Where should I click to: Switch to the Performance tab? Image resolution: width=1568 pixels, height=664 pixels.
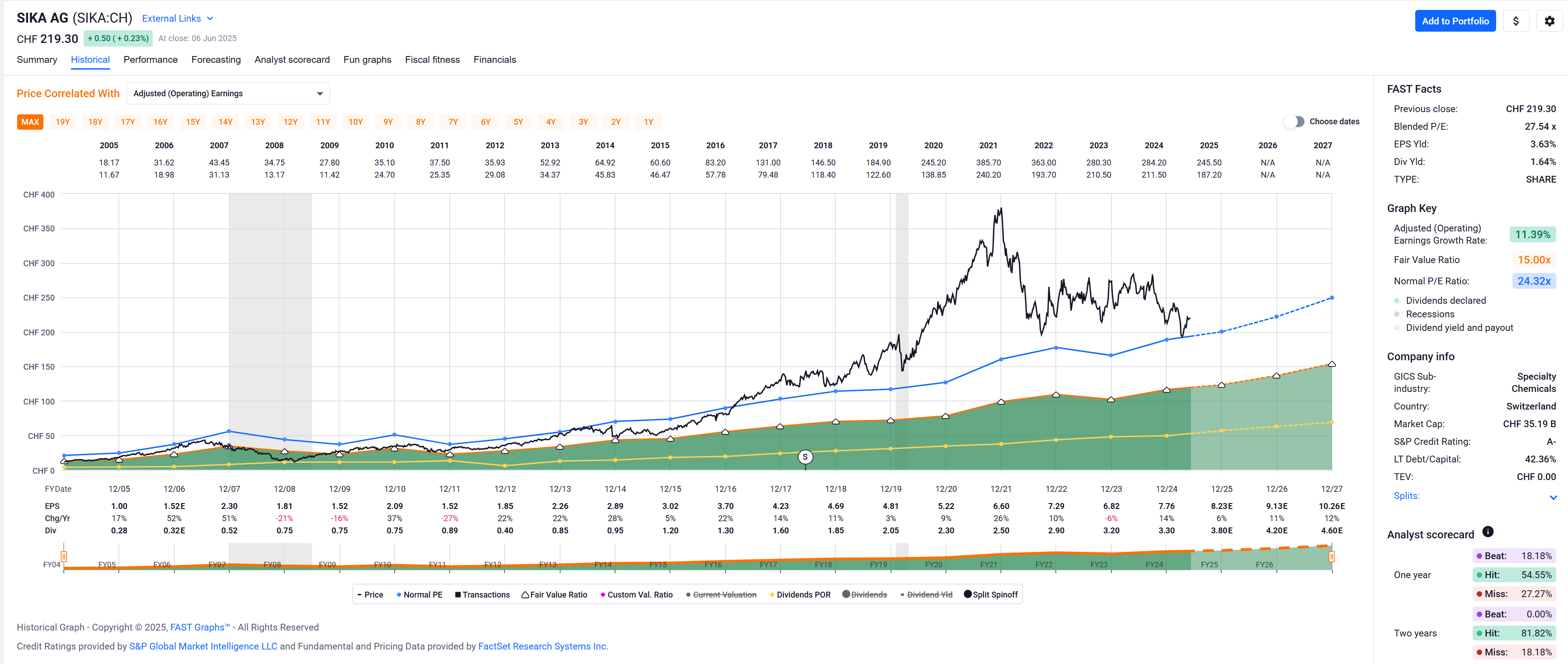151,60
